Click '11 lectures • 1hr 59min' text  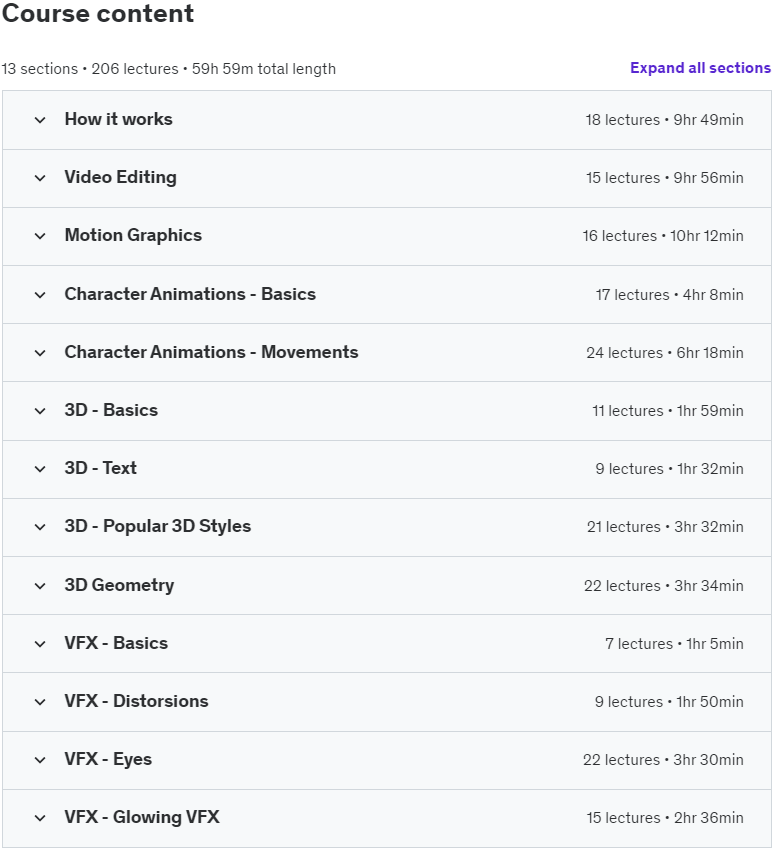(668, 411)
